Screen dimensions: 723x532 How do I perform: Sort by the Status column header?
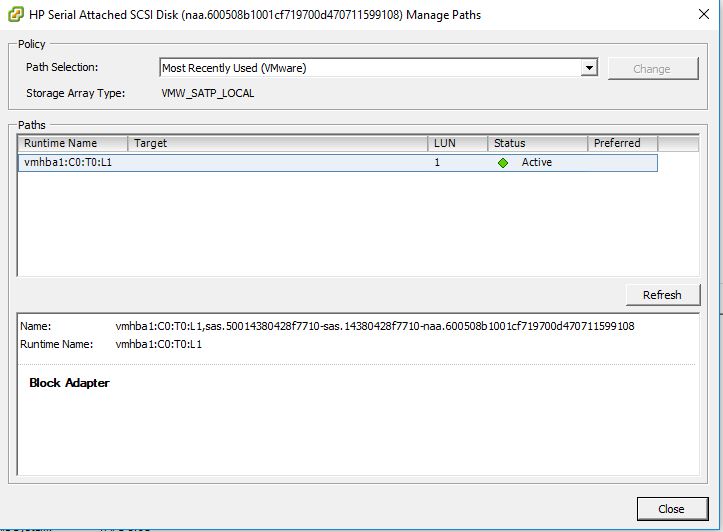pos(538,143)
